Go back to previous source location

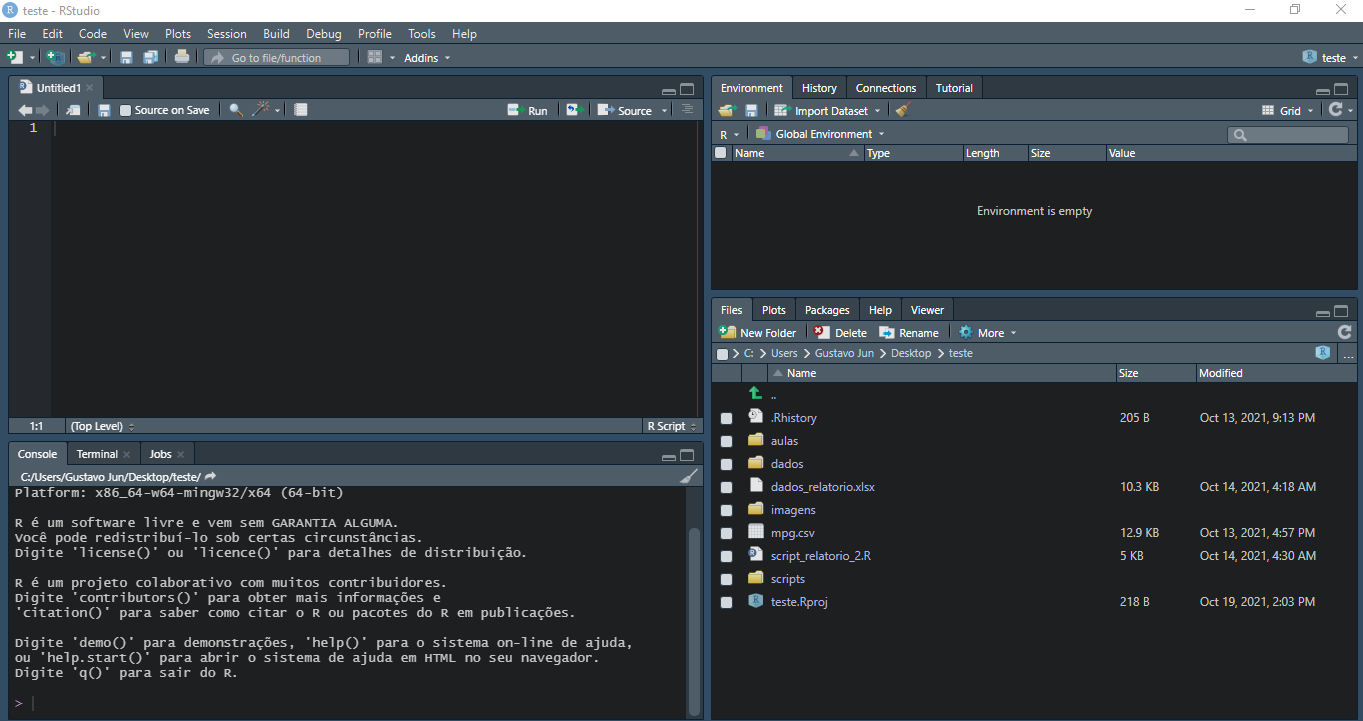pyautogui.click(x=25, y=110)
